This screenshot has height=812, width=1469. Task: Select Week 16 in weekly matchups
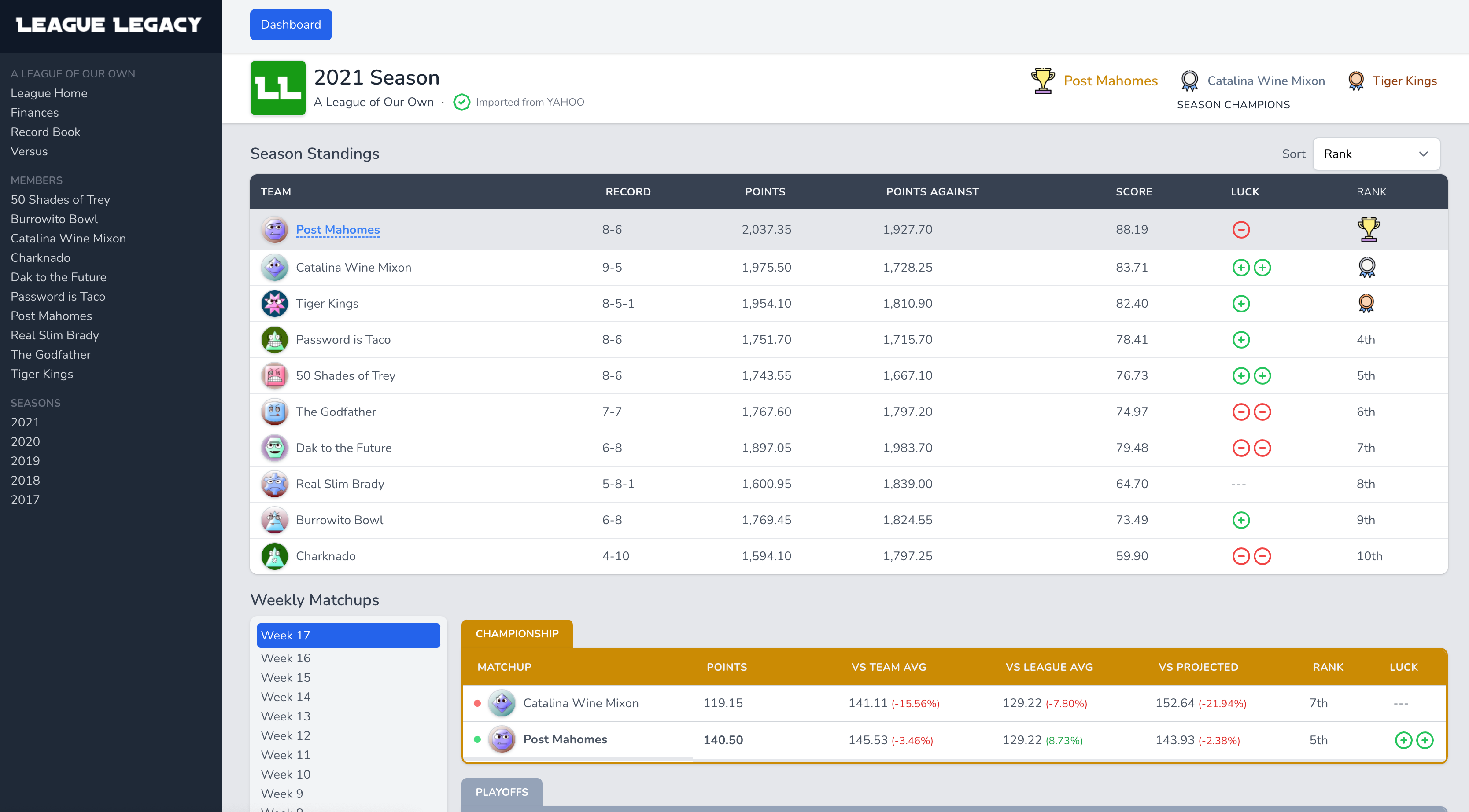(x=286, y=658)
